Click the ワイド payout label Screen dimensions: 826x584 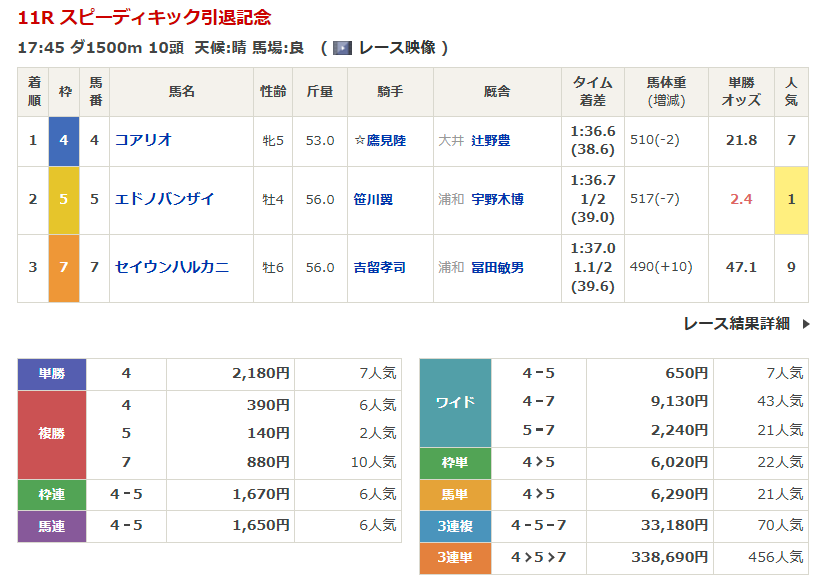pyautogui.click(x=455, y=402)
